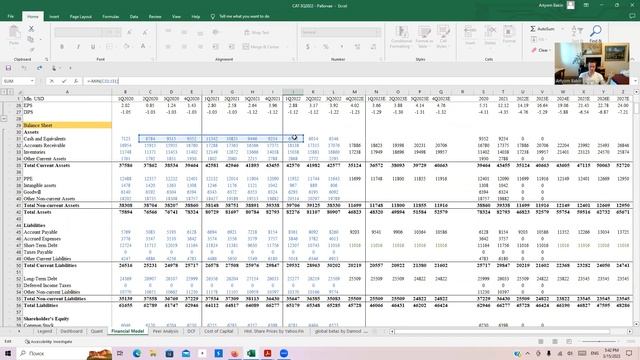640x360 pixels.
Task: Open Windows Start menu
Action: (8, 353)
